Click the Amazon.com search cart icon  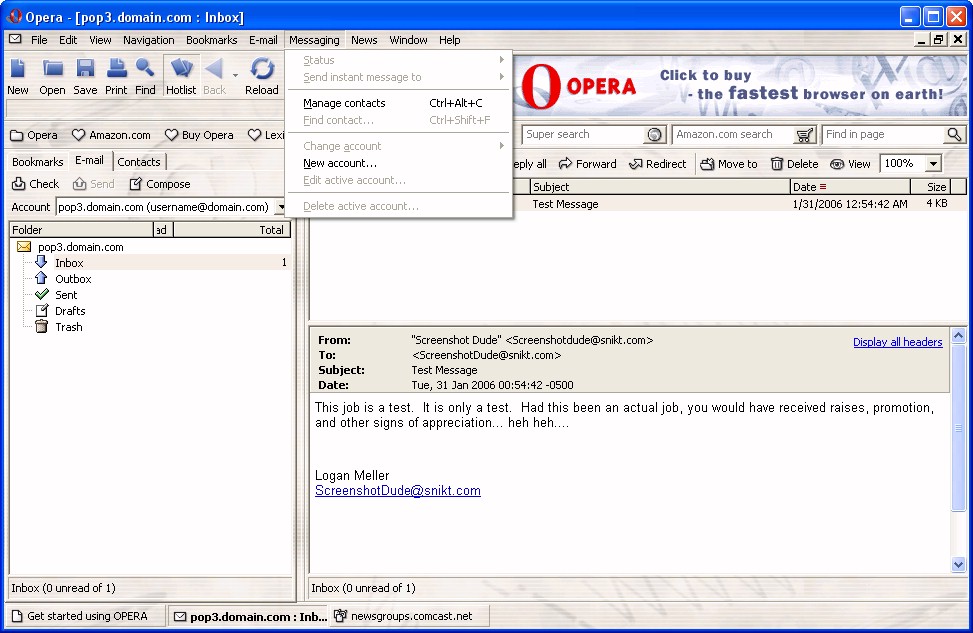[x=804, y=135]
